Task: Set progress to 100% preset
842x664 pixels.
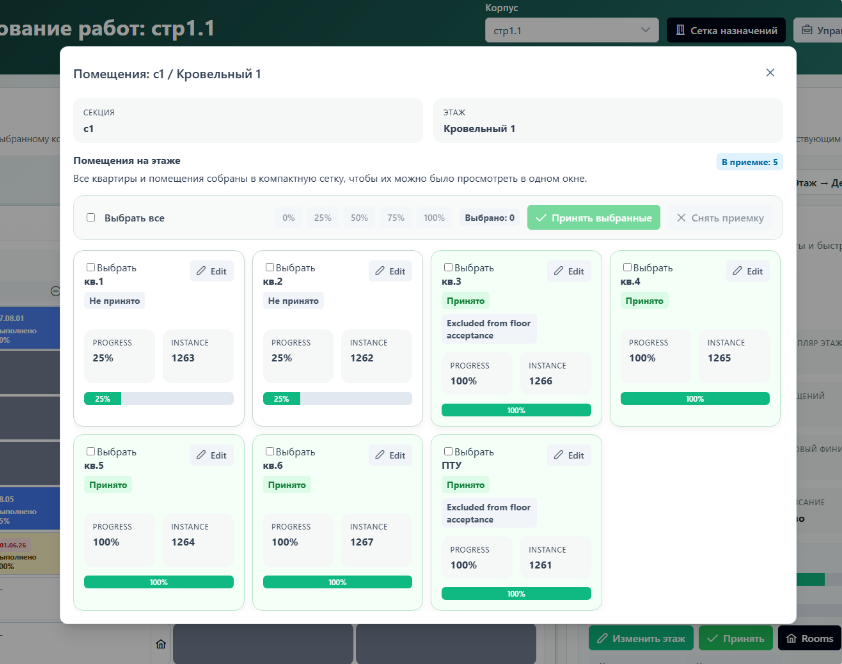Action: (x=434, y=217)
